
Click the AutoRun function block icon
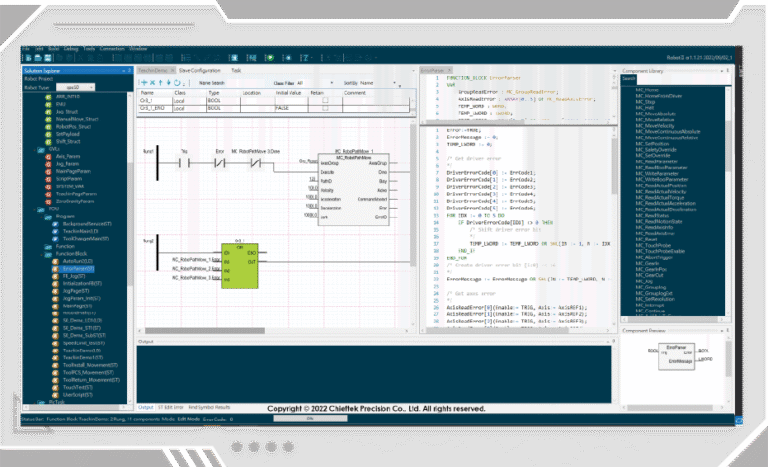click(x=55, y=261)
